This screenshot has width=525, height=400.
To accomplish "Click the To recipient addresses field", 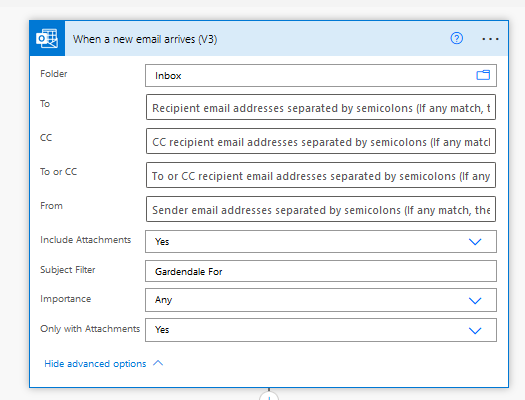I will [x=321, y=107].
